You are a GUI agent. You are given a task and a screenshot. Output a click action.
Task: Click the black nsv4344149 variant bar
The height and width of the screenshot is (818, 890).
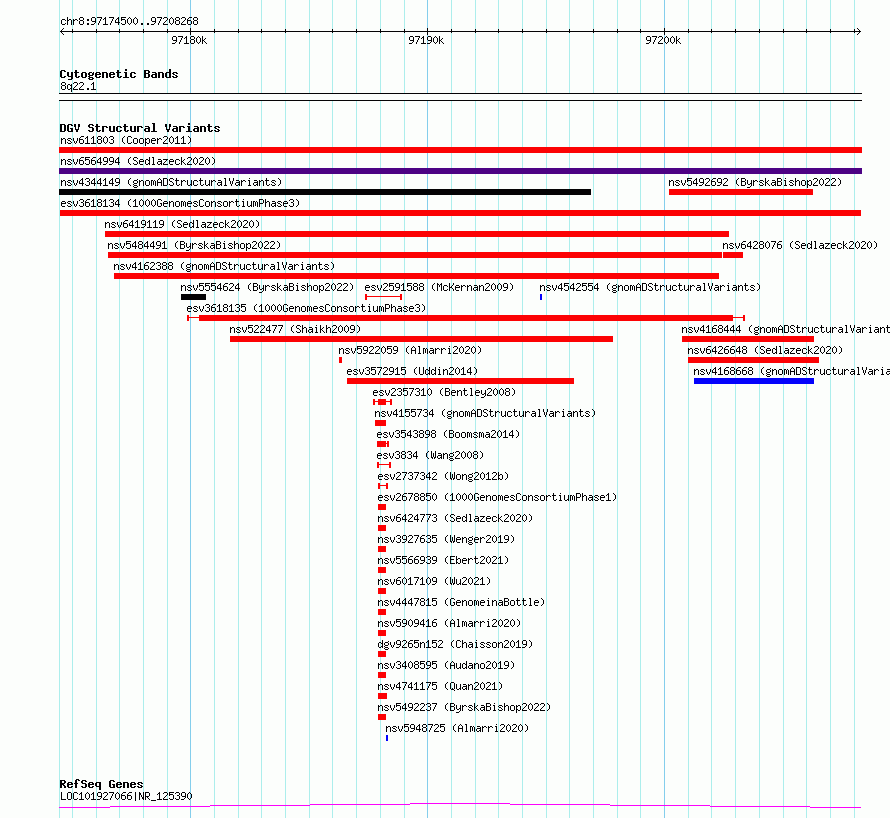pyautogui.click(x=325, y=192)
